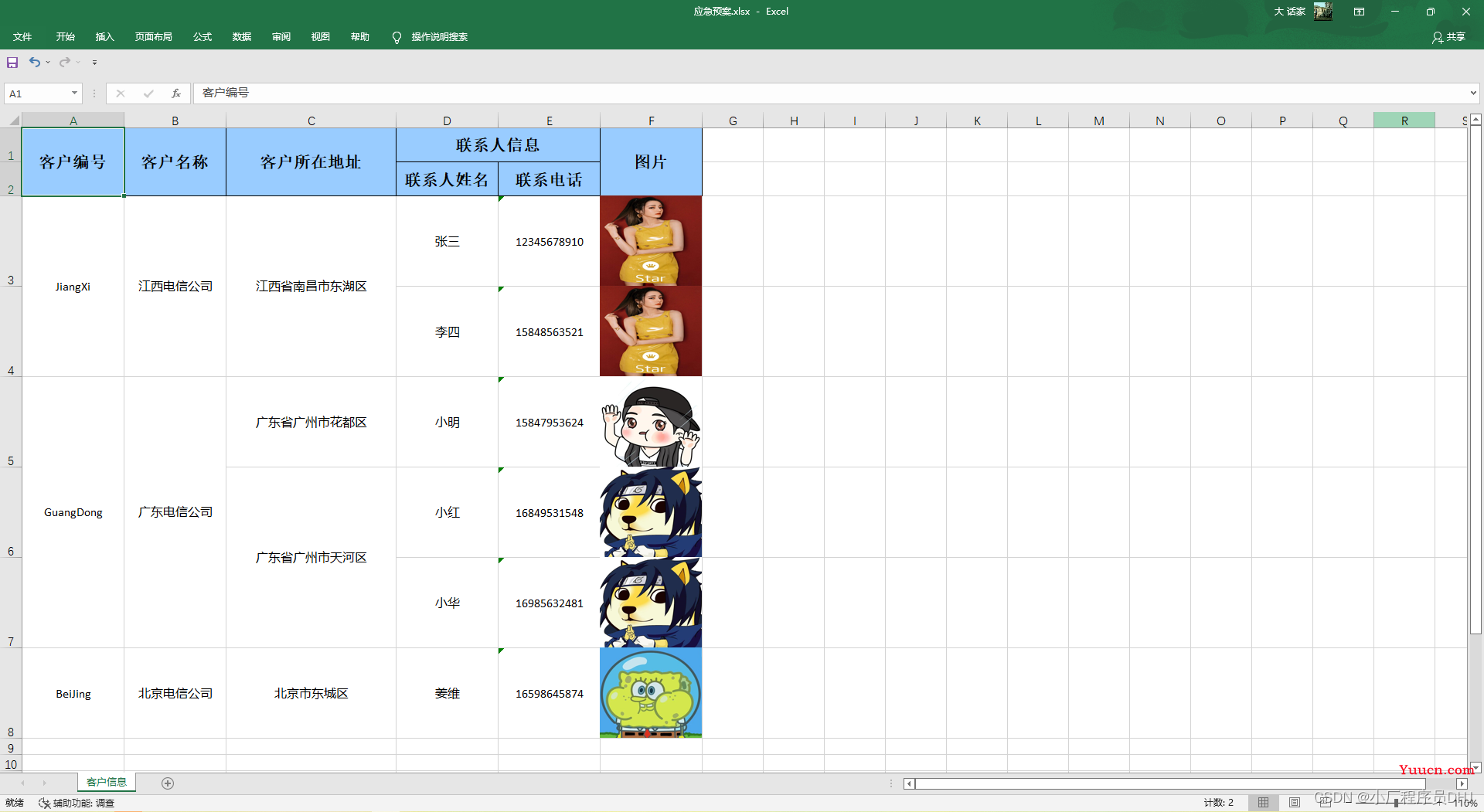The image size is (1484, 812).
Task: Switch to the 数据 ribbon tab
Action: click(242, 37)
